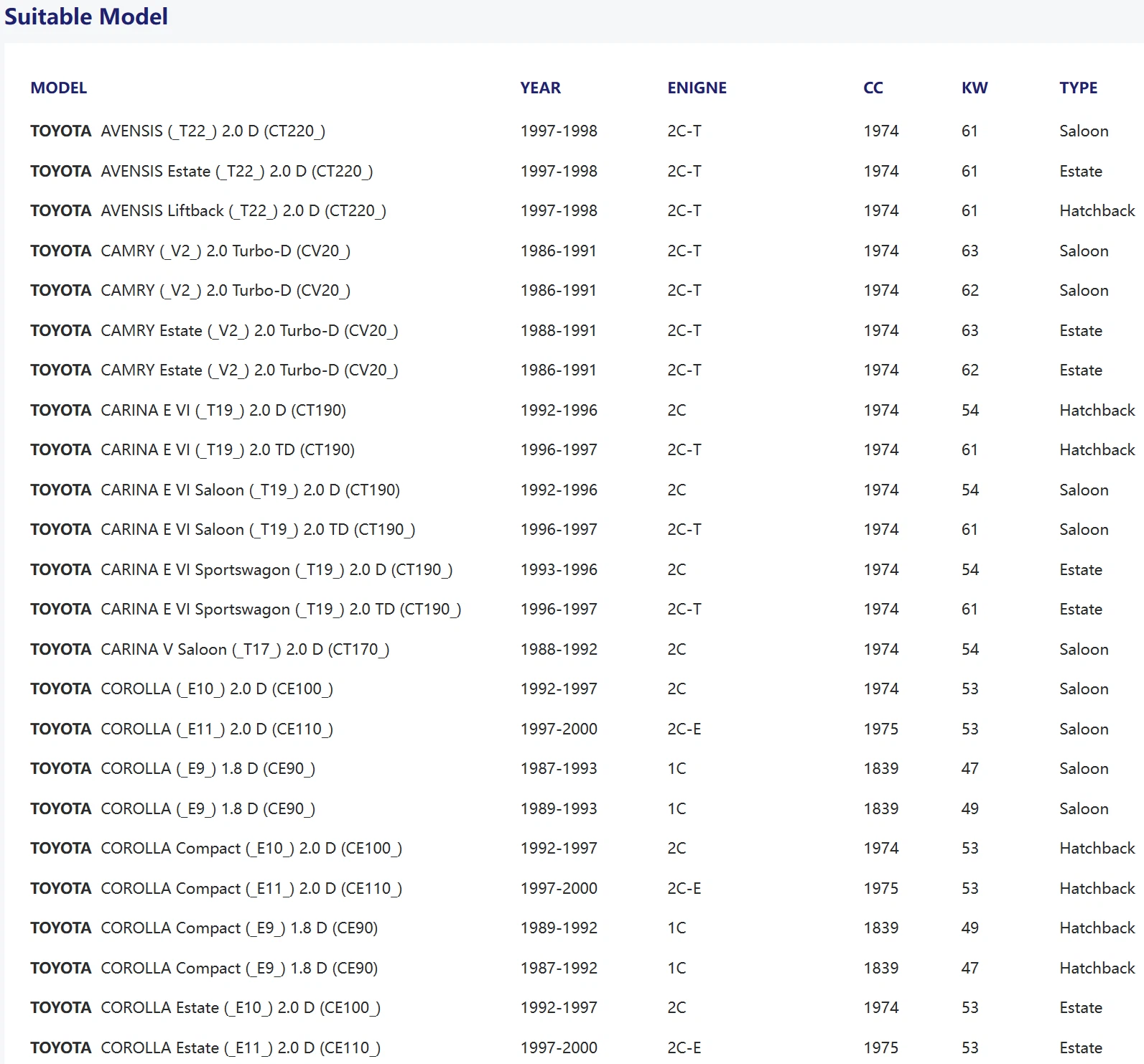Click the Suitable Model heading
Image resolution: width=1144 pixels, height=1064 pixels.
[x=86, y=16]
